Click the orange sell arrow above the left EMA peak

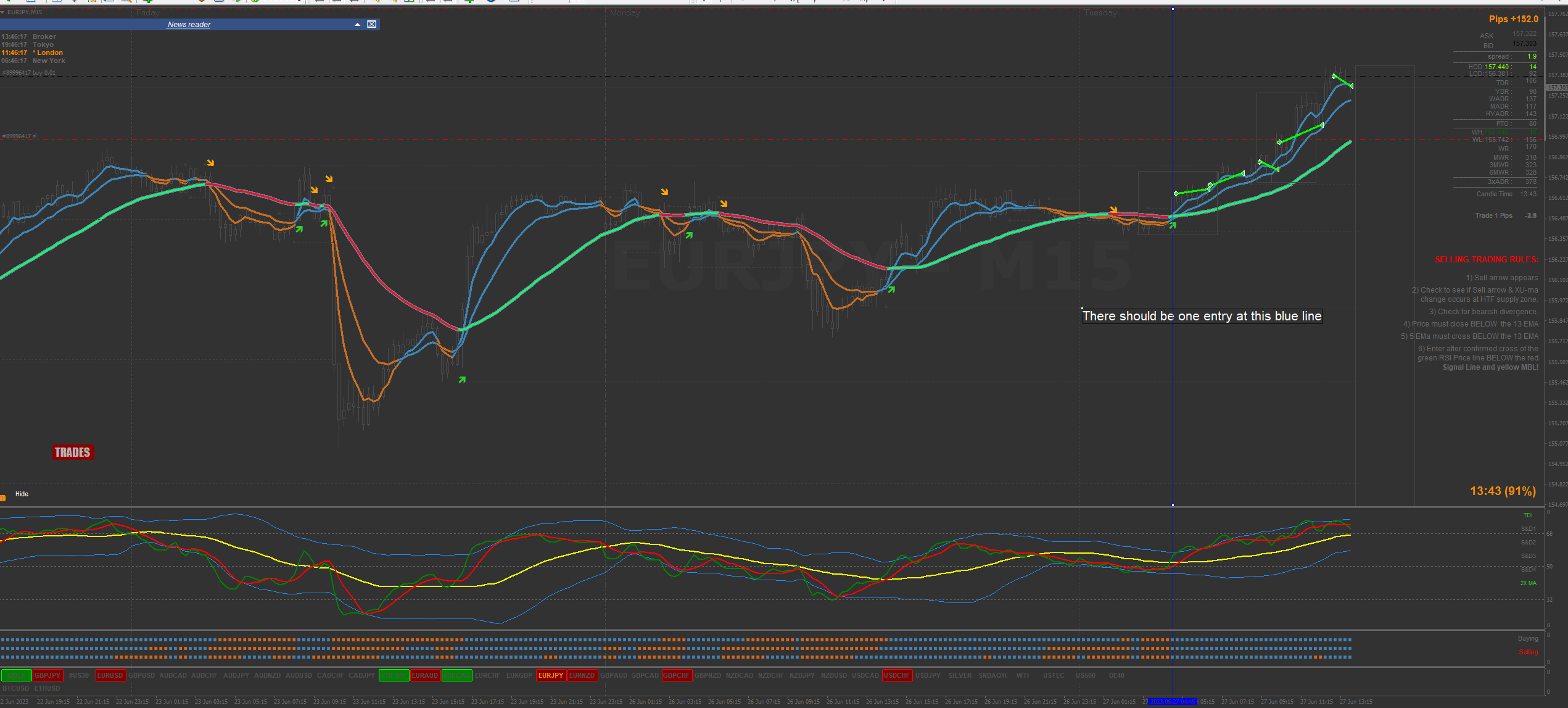[x=210, y=163]
